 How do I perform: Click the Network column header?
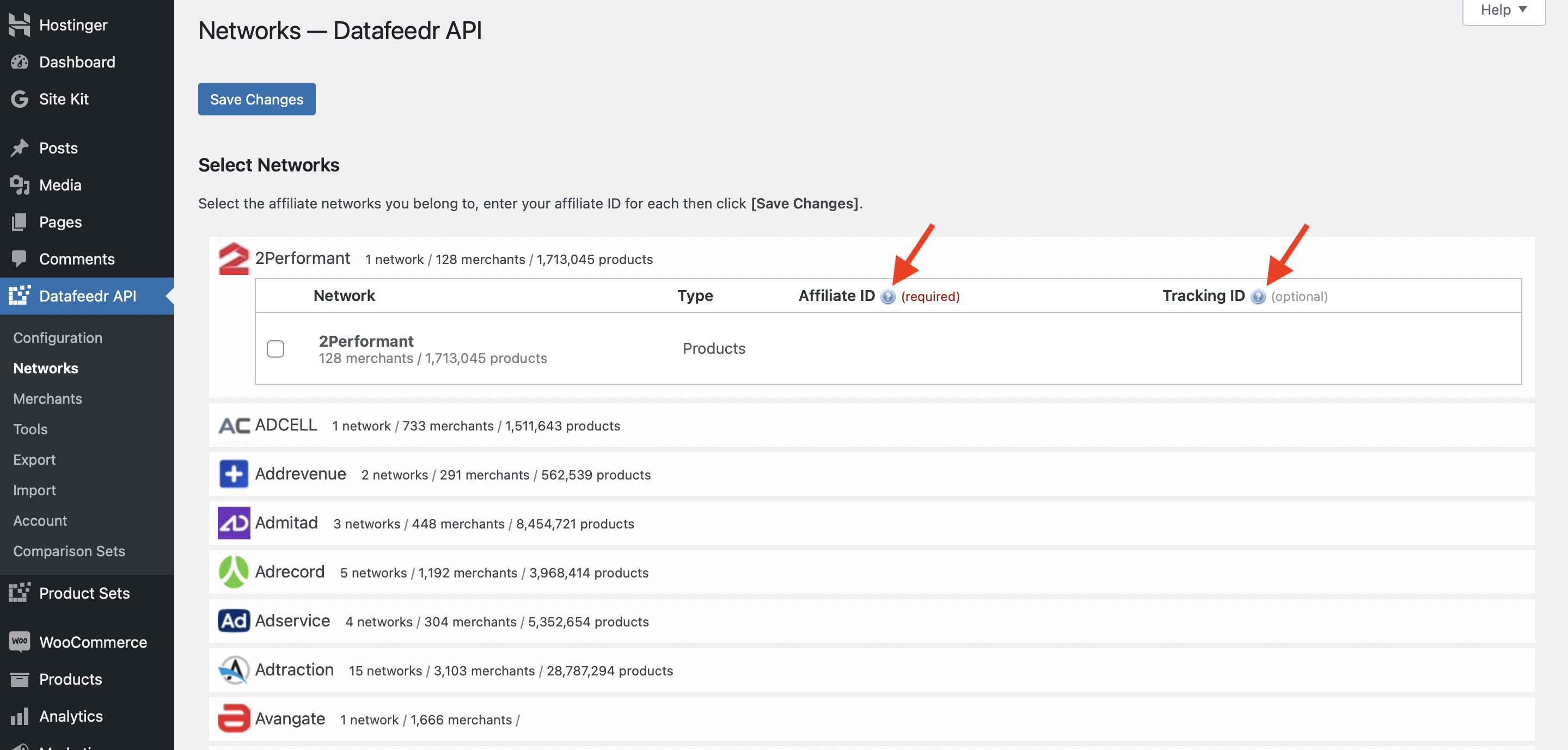(344, 296)
